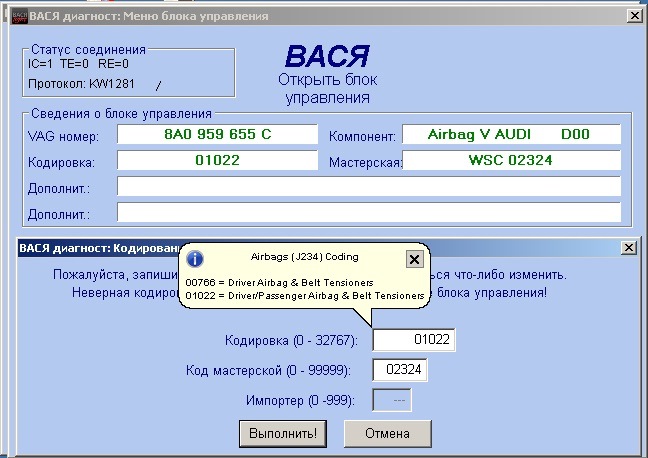648x458 pixels.
Task: Click the Мастерская: label
Action: coord(365,162)
